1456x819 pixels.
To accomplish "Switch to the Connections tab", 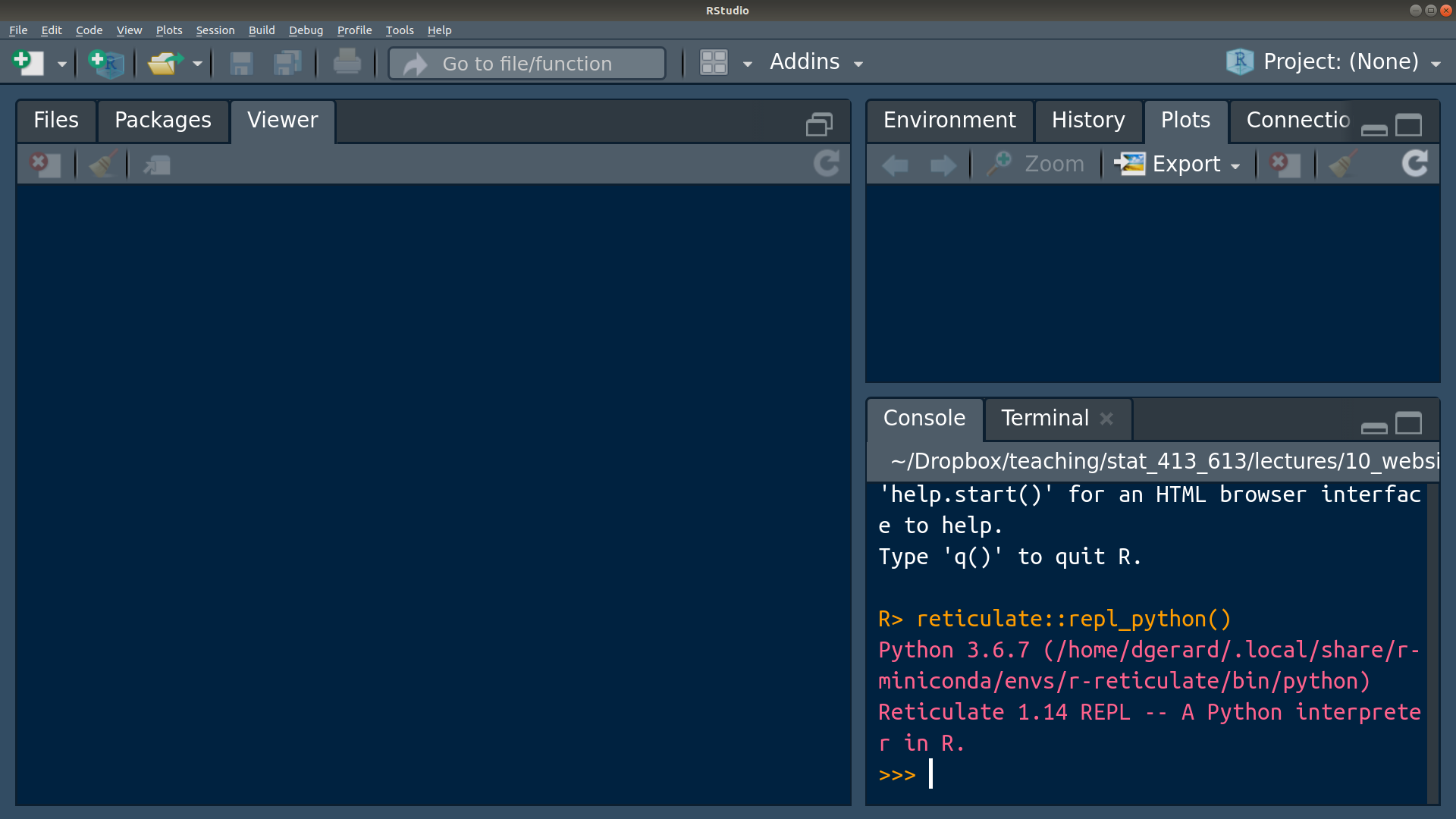I will 1298,121.
